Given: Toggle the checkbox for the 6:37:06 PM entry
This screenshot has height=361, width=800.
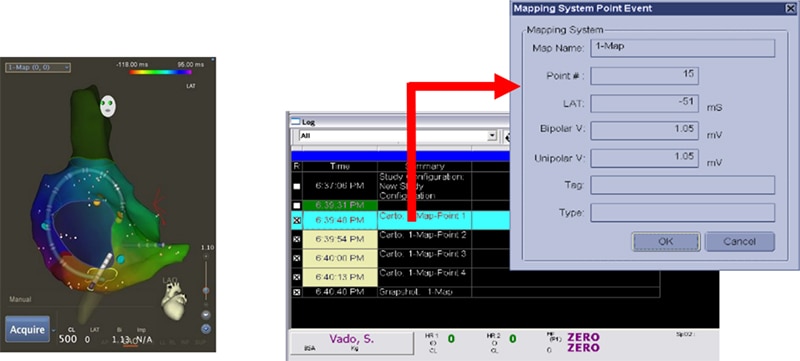Looking at the screenshot, I should tap(296, 186).
